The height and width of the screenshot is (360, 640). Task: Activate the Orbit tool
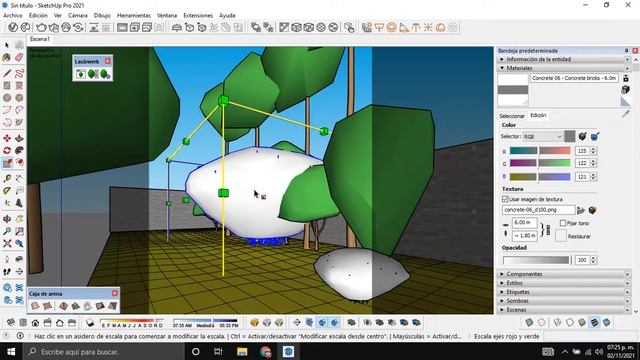7,219
